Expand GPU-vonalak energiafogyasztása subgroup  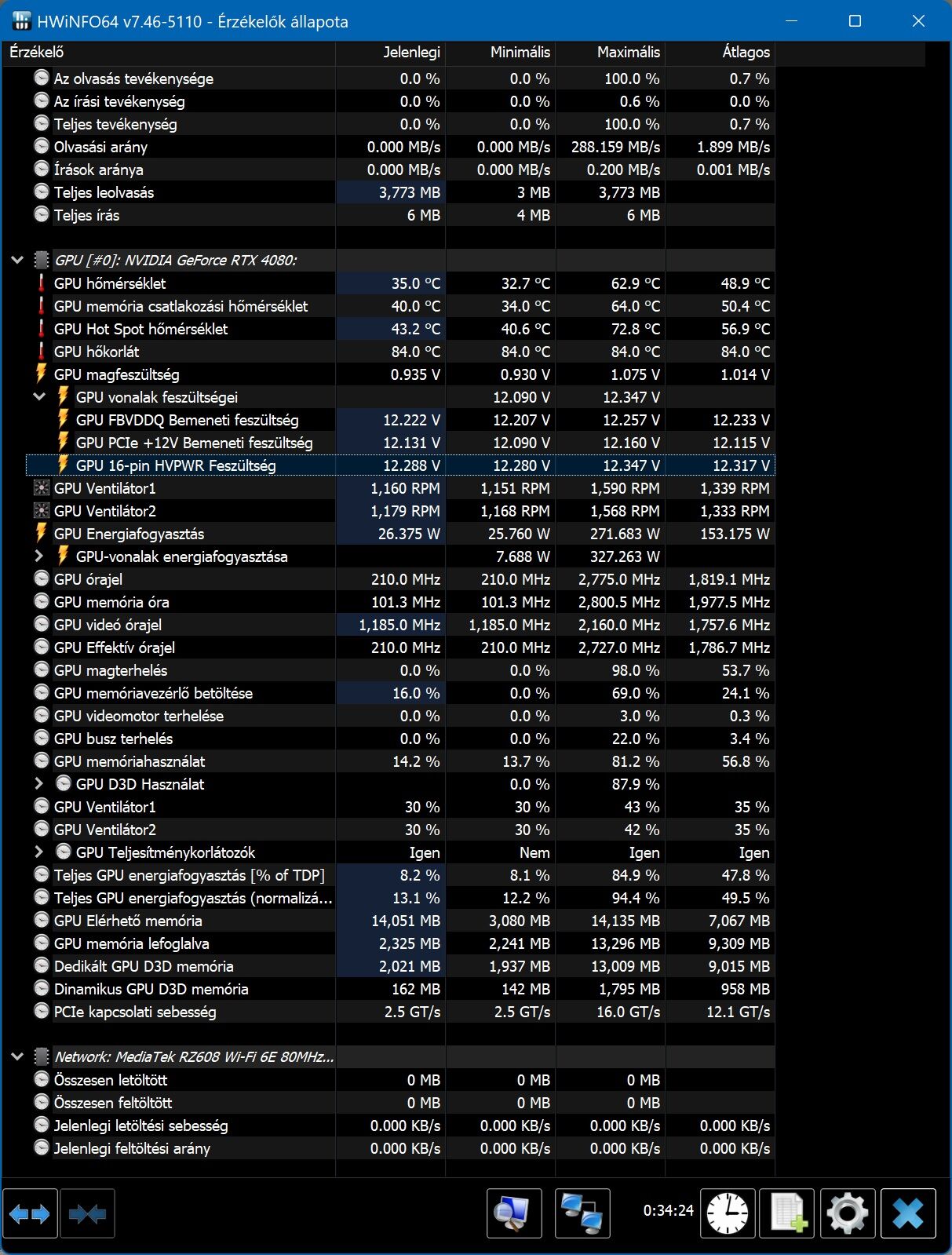pyautogui.click(x=39, y=556)
